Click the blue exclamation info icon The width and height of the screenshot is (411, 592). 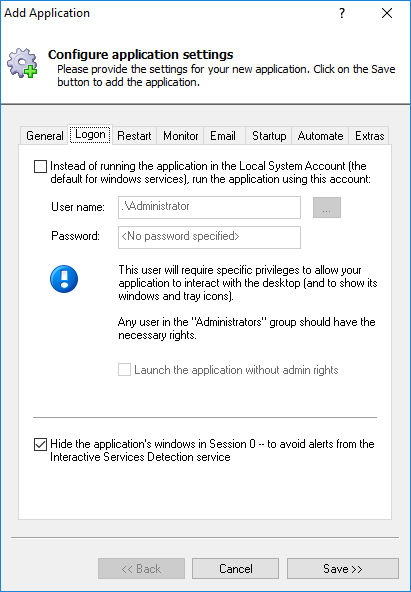64,279
